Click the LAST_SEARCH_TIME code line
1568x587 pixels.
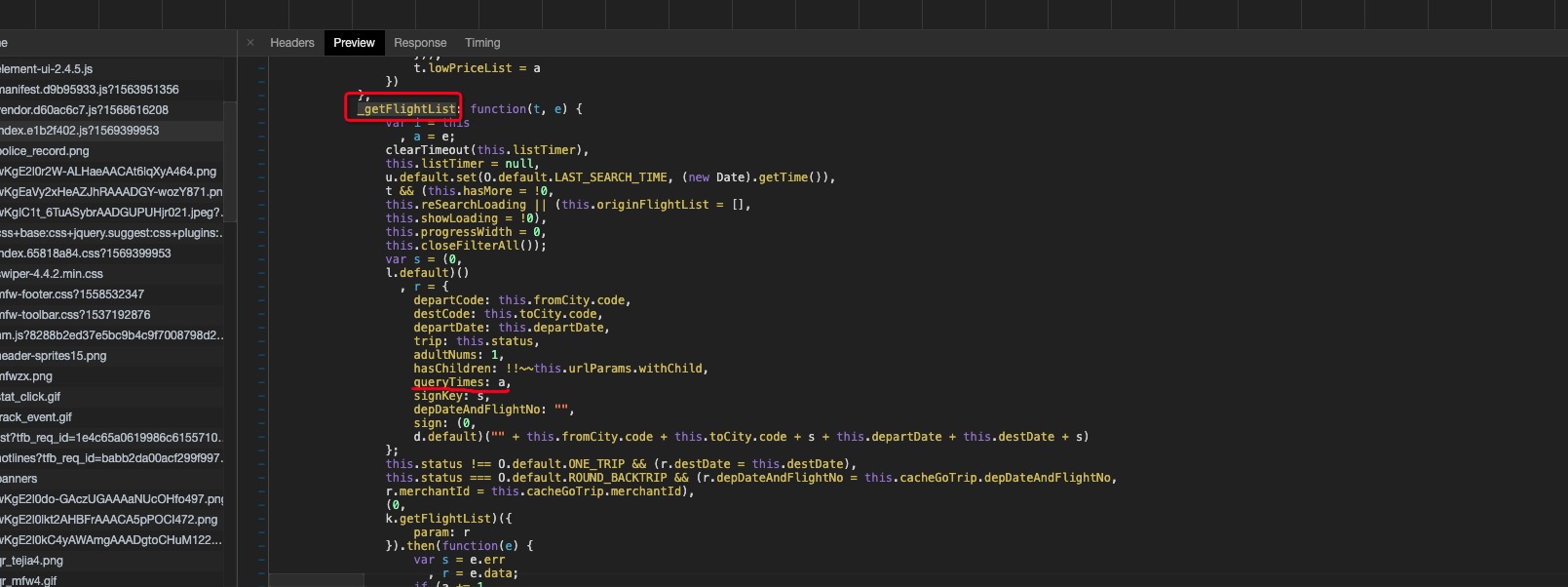(610, 177)
